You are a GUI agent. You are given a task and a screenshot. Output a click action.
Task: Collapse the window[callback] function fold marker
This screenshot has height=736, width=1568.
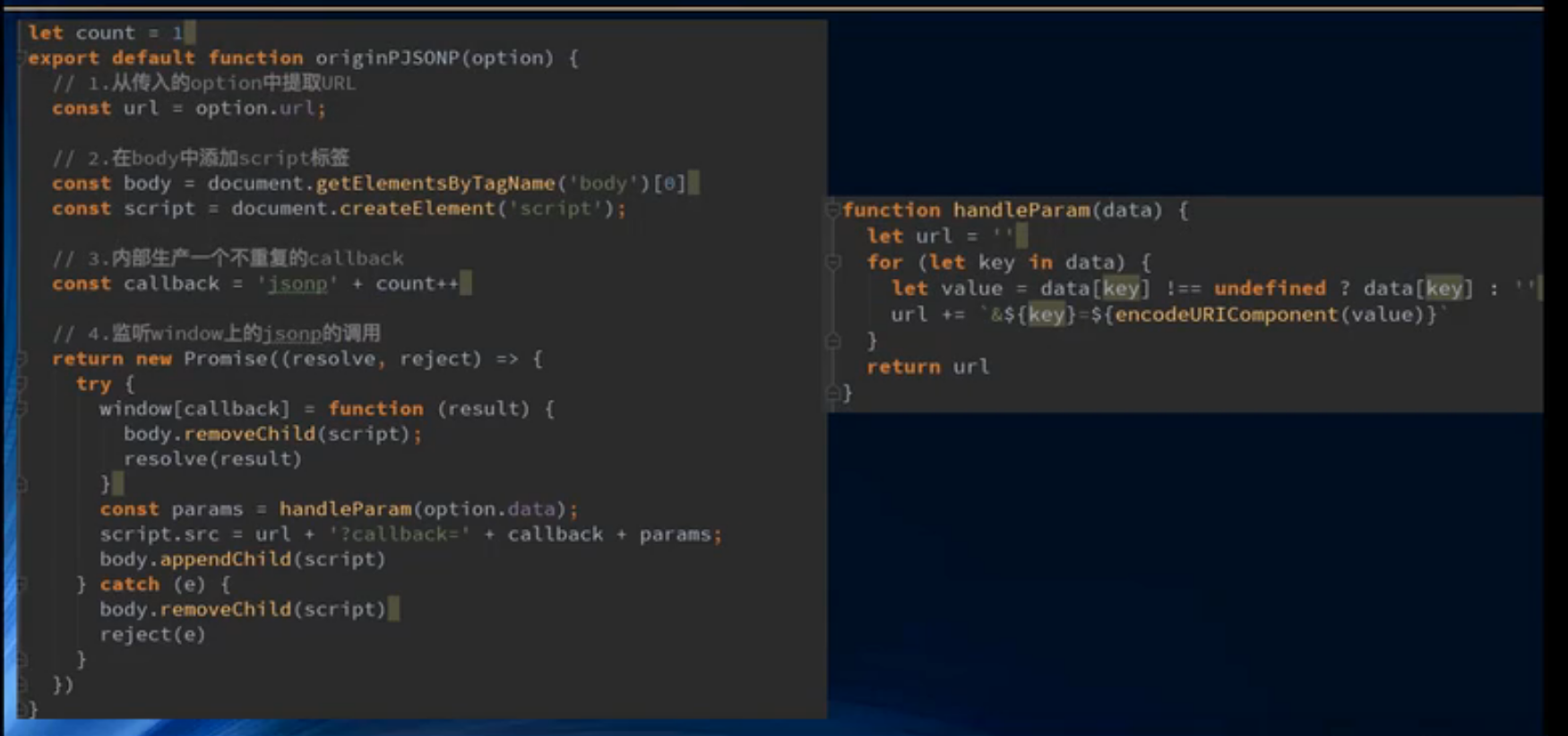tap(22, 410)
